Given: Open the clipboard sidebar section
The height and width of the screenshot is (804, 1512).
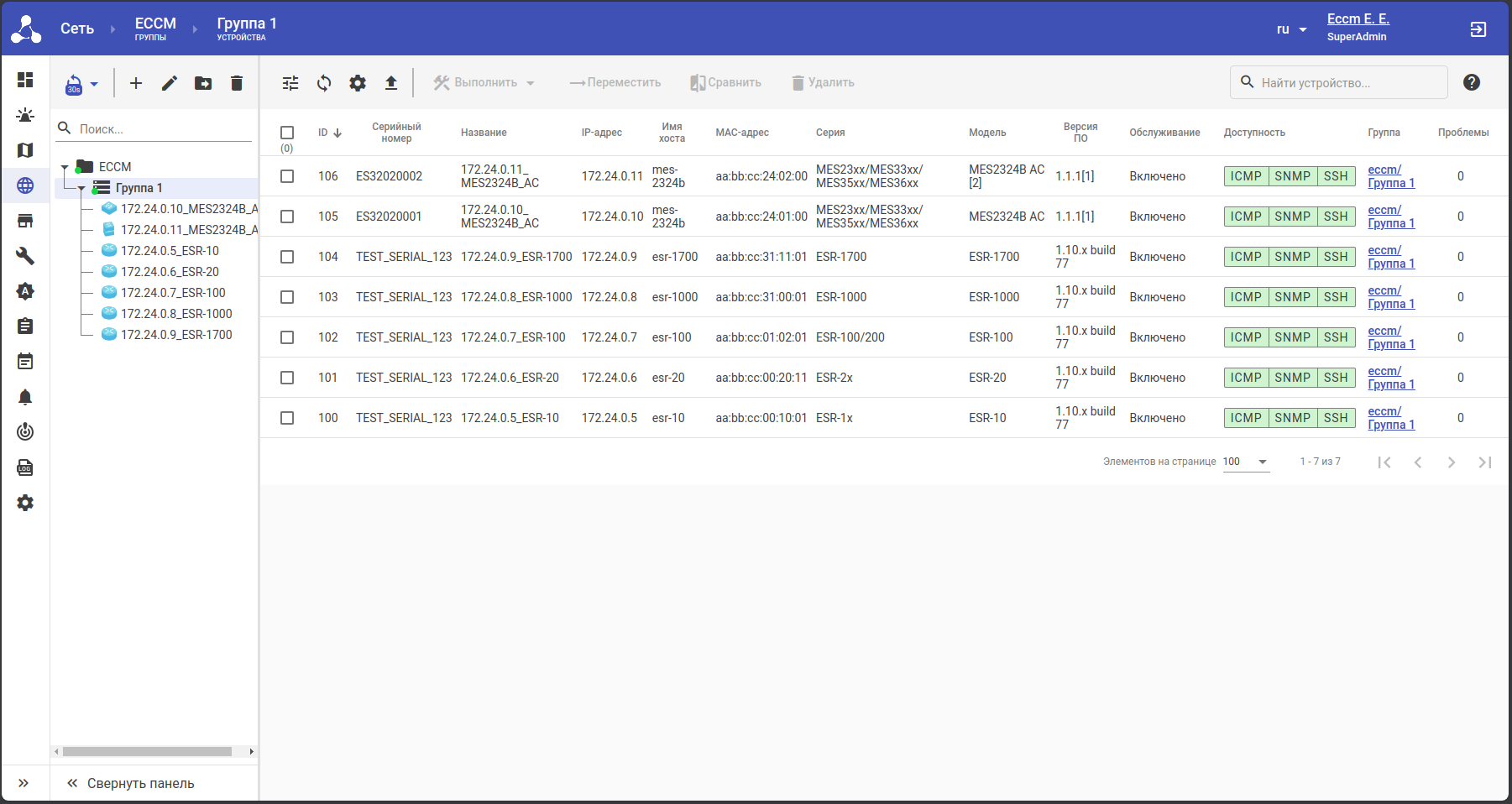Looking at the screenshot, I should point(25,326).
